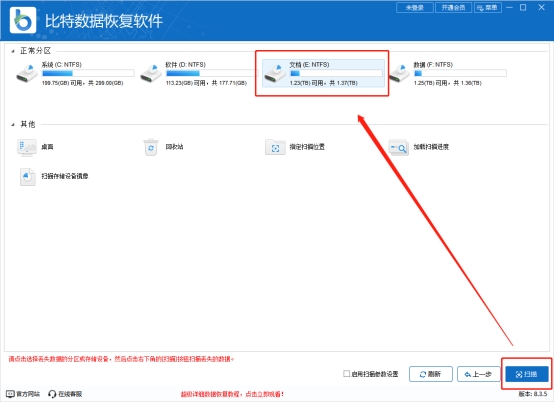Viewport: 554px width, 402px height.
Task: Click the D: drive usage bar
Action: coord(212,73)
